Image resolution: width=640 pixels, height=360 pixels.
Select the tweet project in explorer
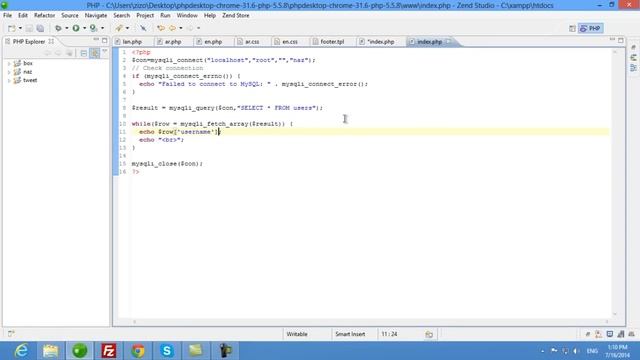[x=30, y=80]
